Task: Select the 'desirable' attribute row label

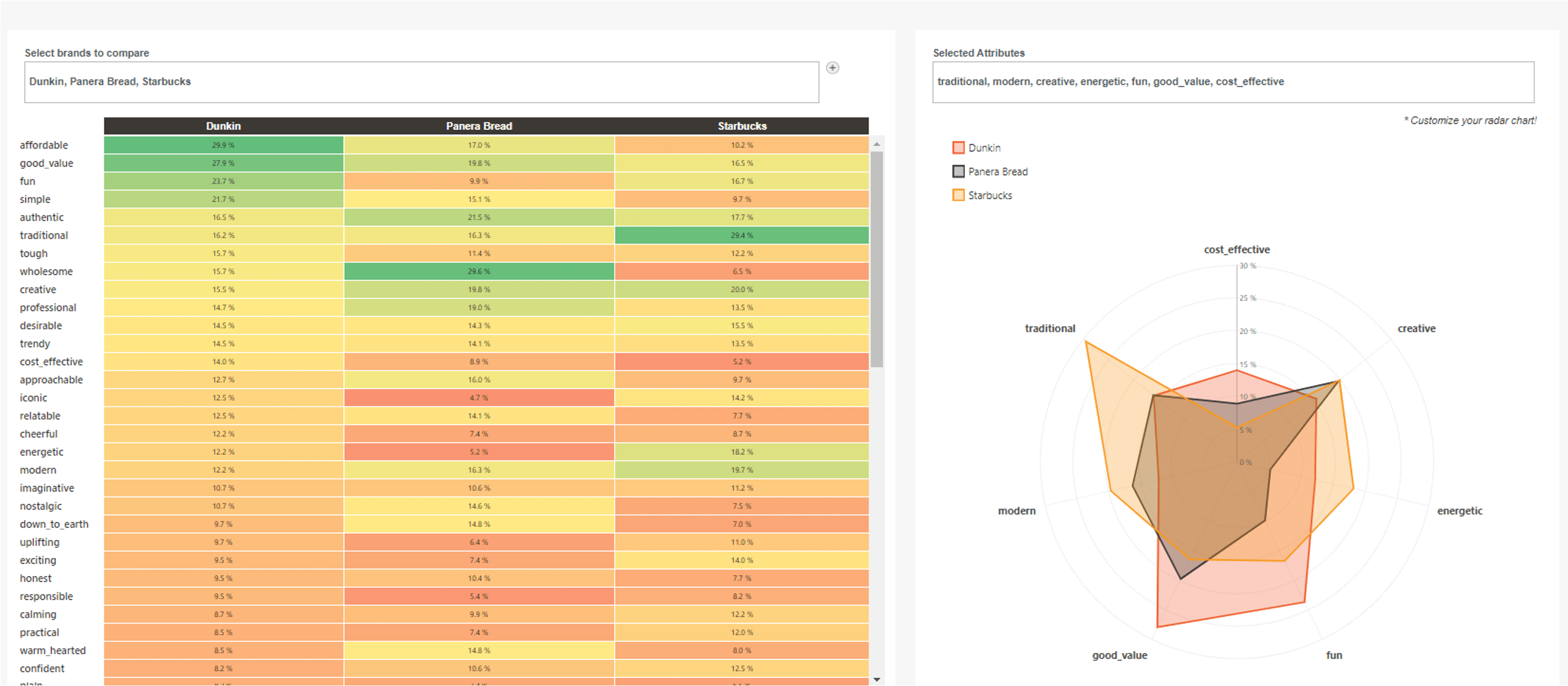Action: (41, 326)
